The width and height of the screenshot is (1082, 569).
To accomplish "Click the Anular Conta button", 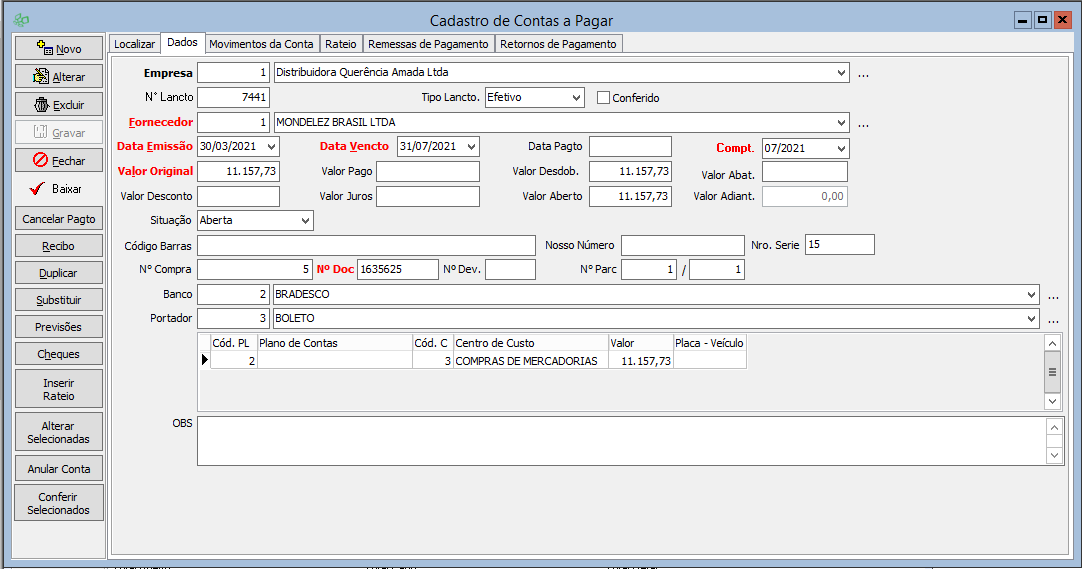I will [x=59, y=469].
